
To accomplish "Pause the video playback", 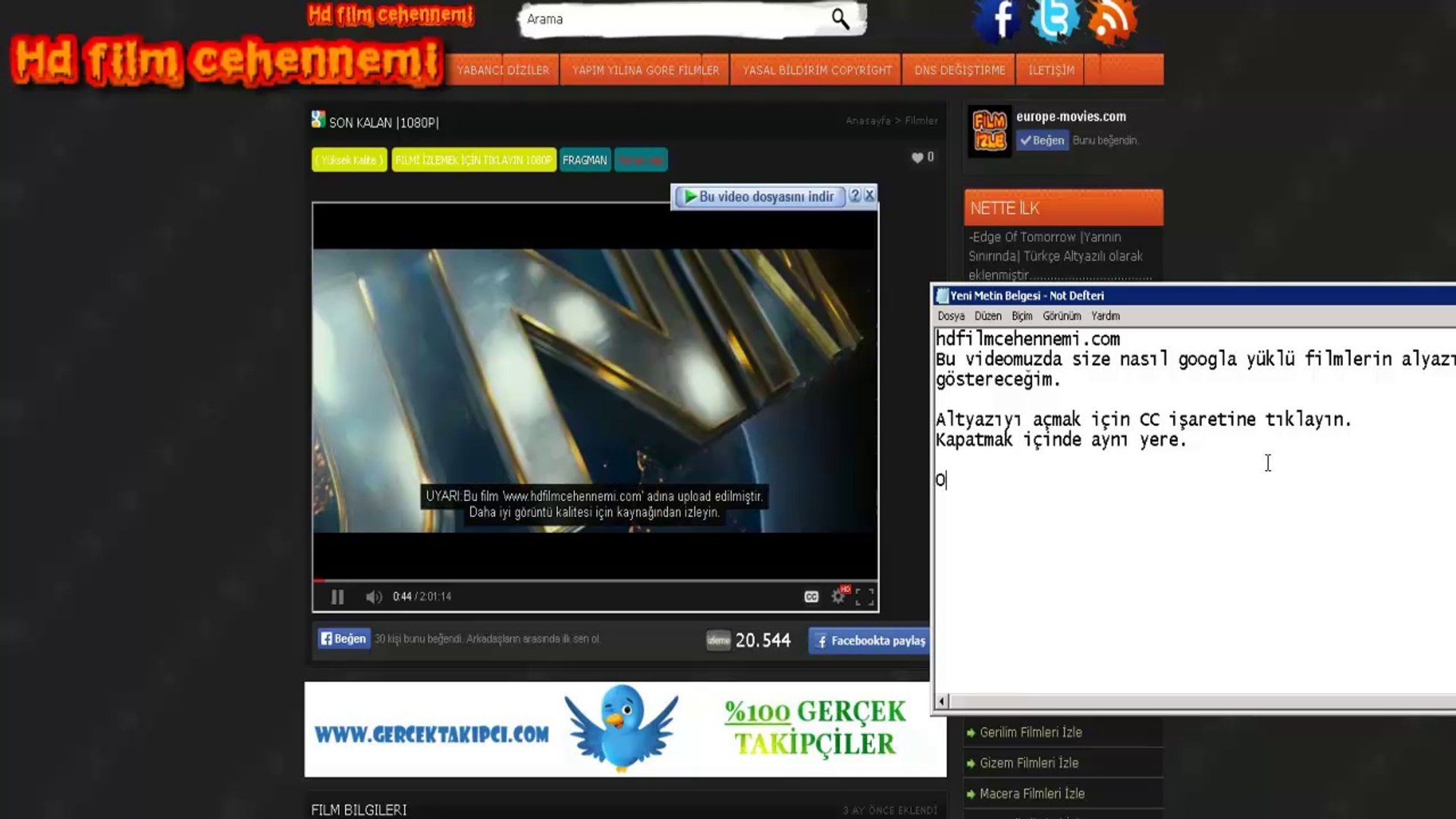I will pos(337,597).
